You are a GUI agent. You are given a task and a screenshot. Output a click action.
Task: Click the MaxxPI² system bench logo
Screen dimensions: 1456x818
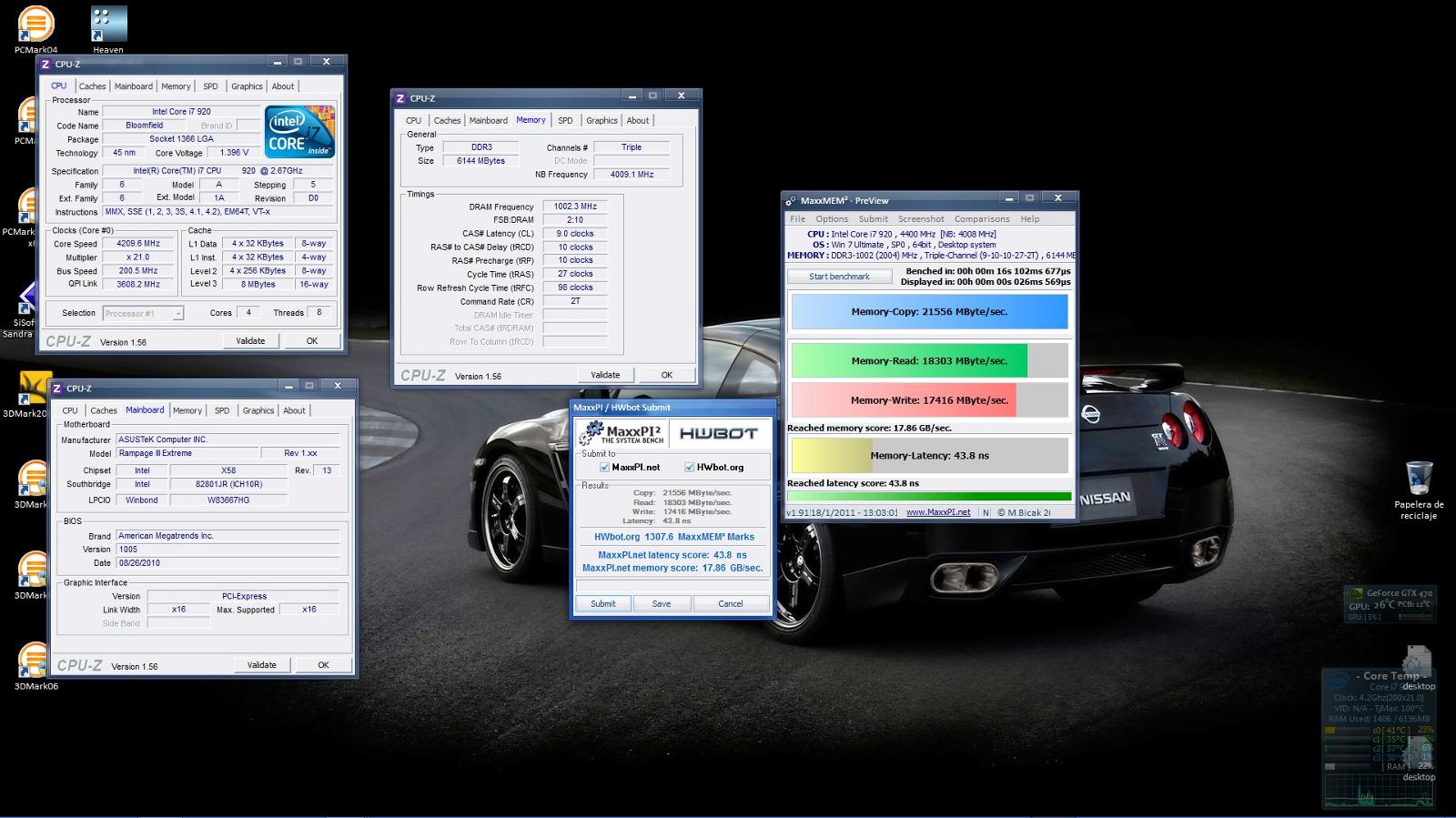(622, 433)
